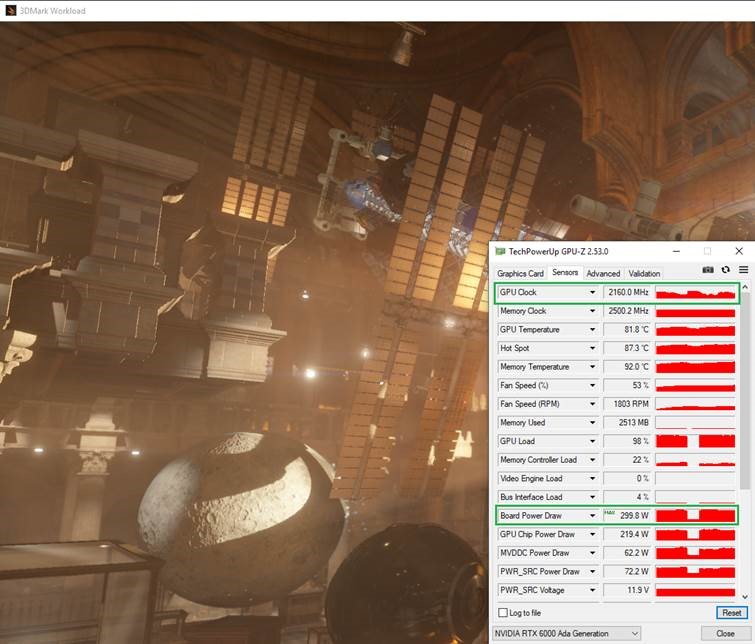Click the Memory Temperature value 92.0 °C
The width and height of the screenshot is (755, 644).
[x=626, y=367]
